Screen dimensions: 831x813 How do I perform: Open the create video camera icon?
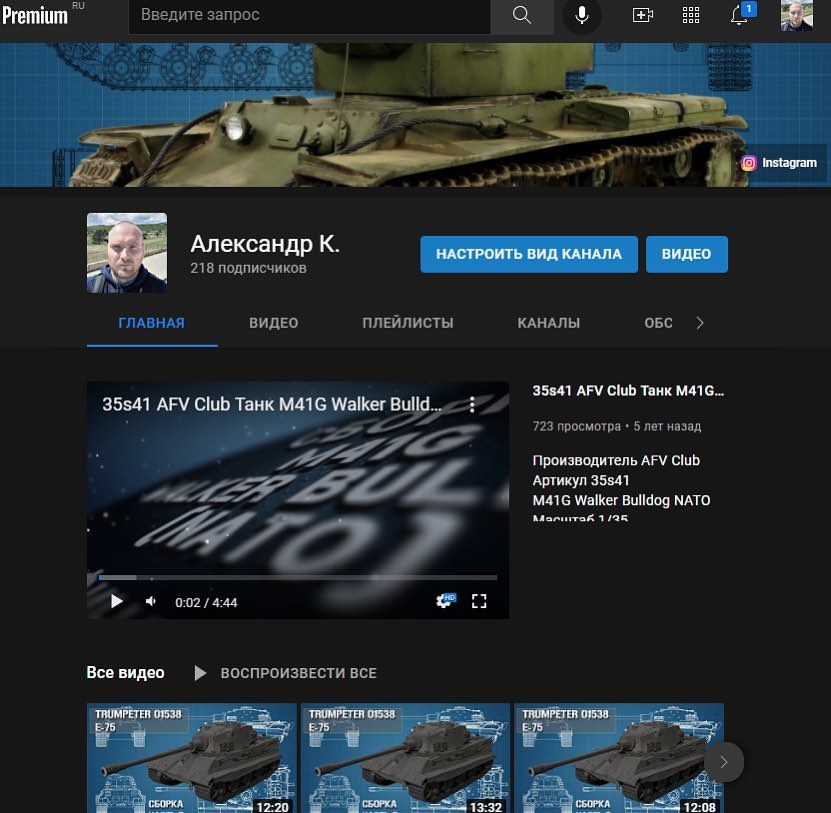642,15
